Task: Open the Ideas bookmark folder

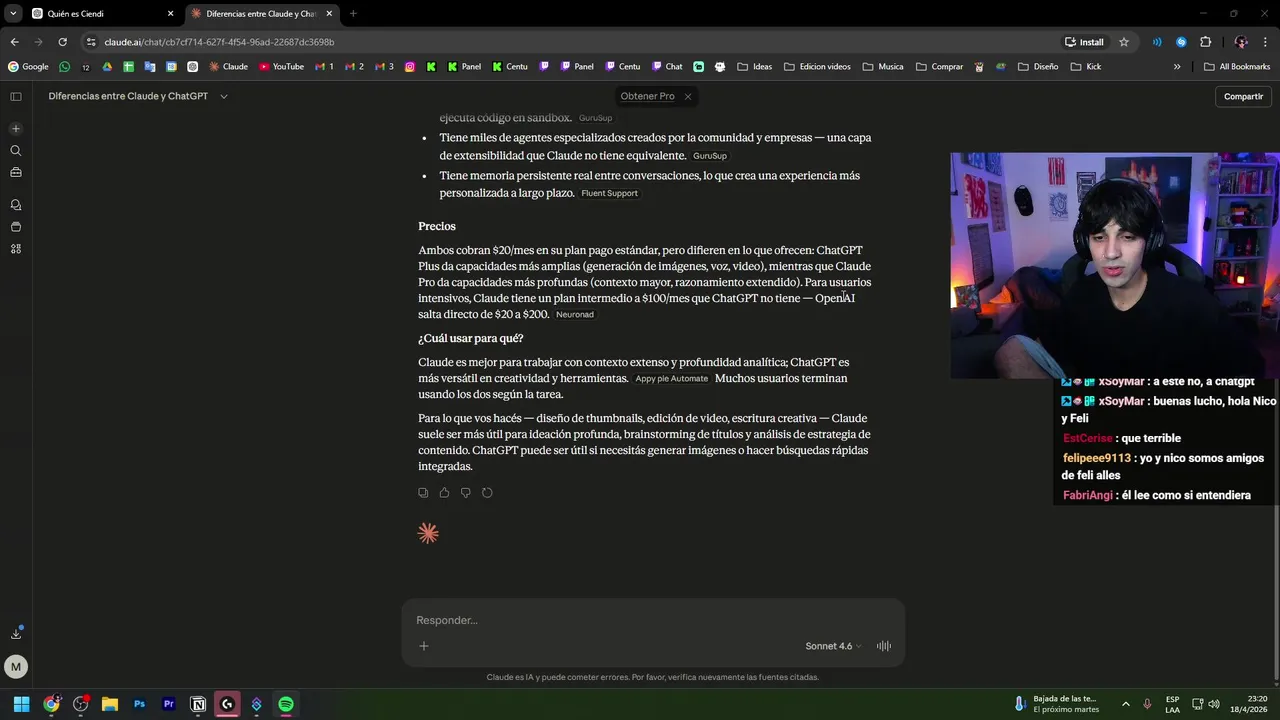Action: 755,67
